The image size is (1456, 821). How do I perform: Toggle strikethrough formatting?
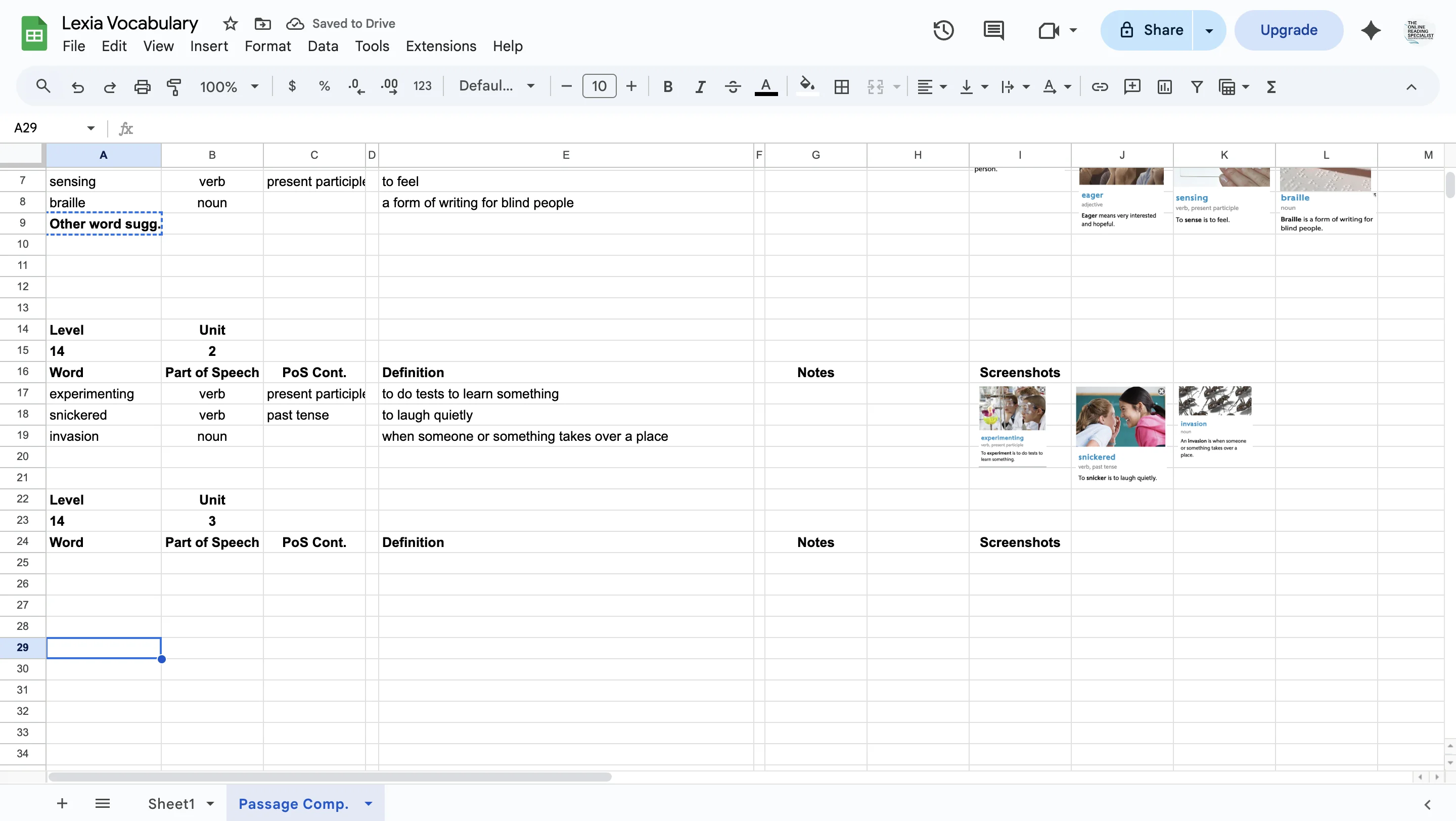point(732,86)
